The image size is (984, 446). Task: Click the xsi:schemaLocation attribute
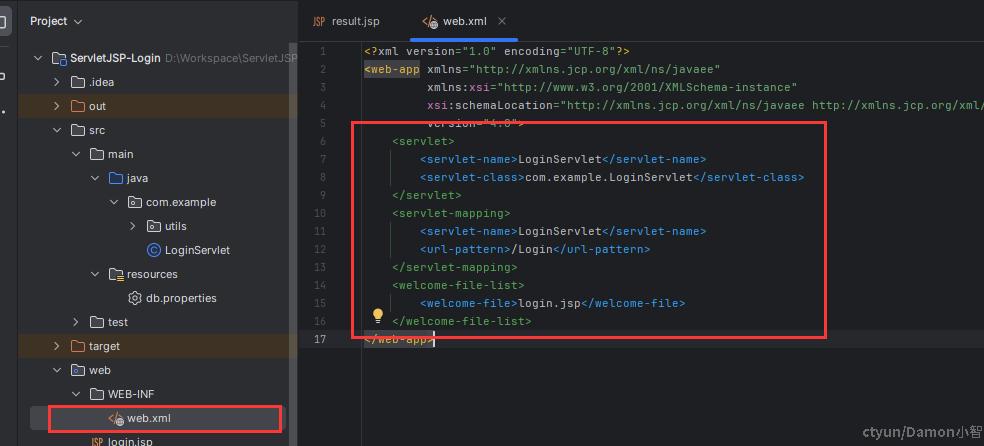(491, 105)
